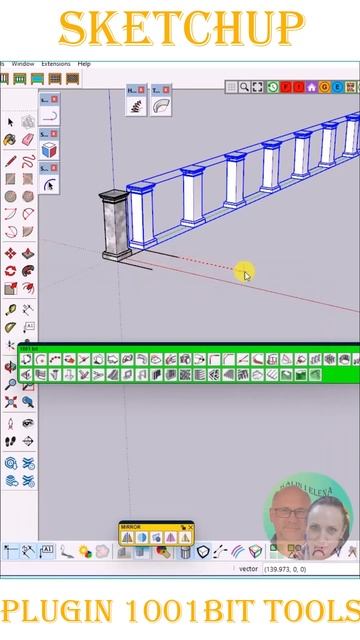Click the helix spiral tool icon
This screenshot has width=360, height=640.
135,107
